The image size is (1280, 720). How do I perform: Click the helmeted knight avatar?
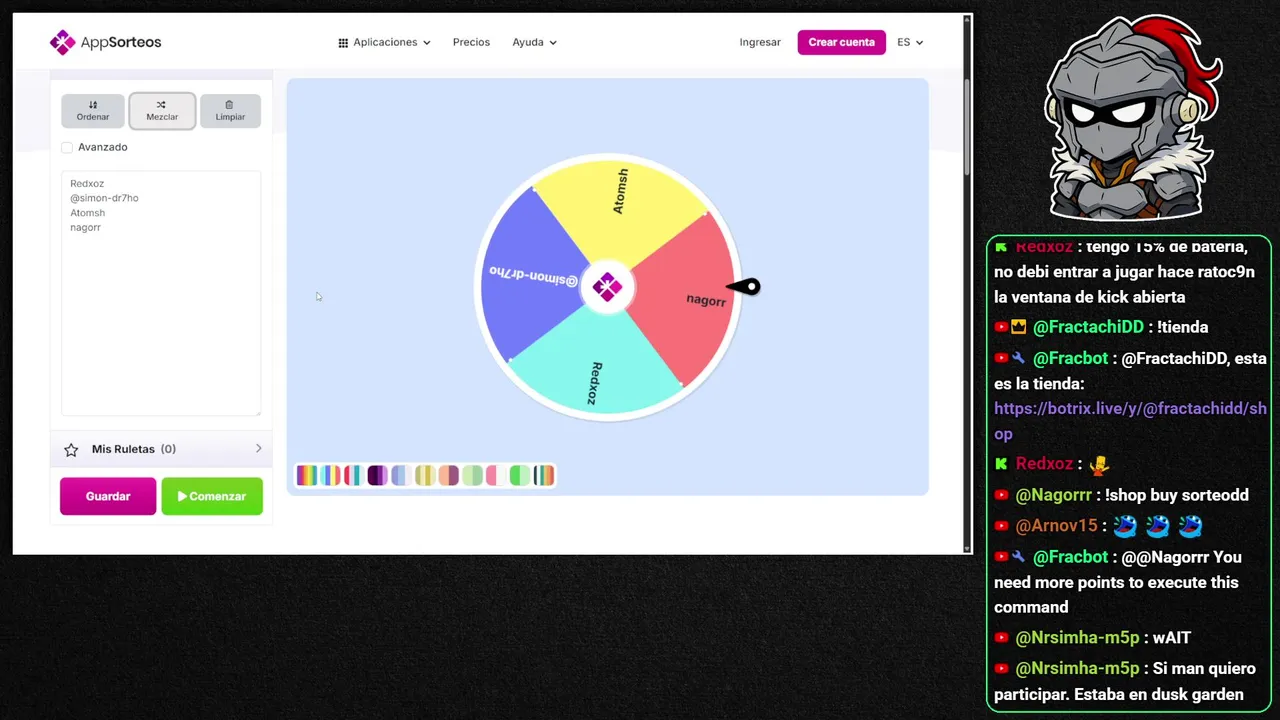(1133, 118)
